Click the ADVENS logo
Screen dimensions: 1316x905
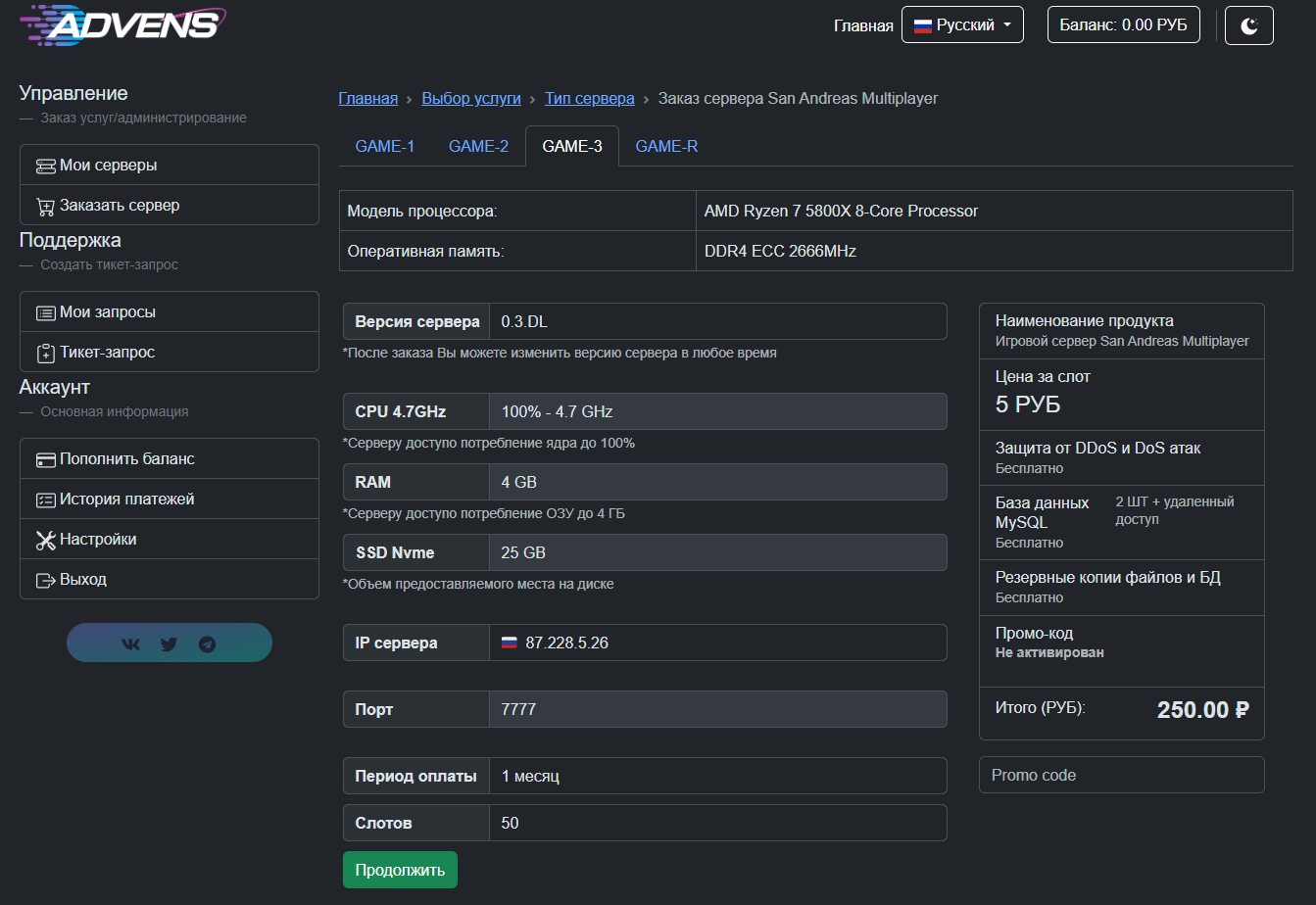point(122,24)
